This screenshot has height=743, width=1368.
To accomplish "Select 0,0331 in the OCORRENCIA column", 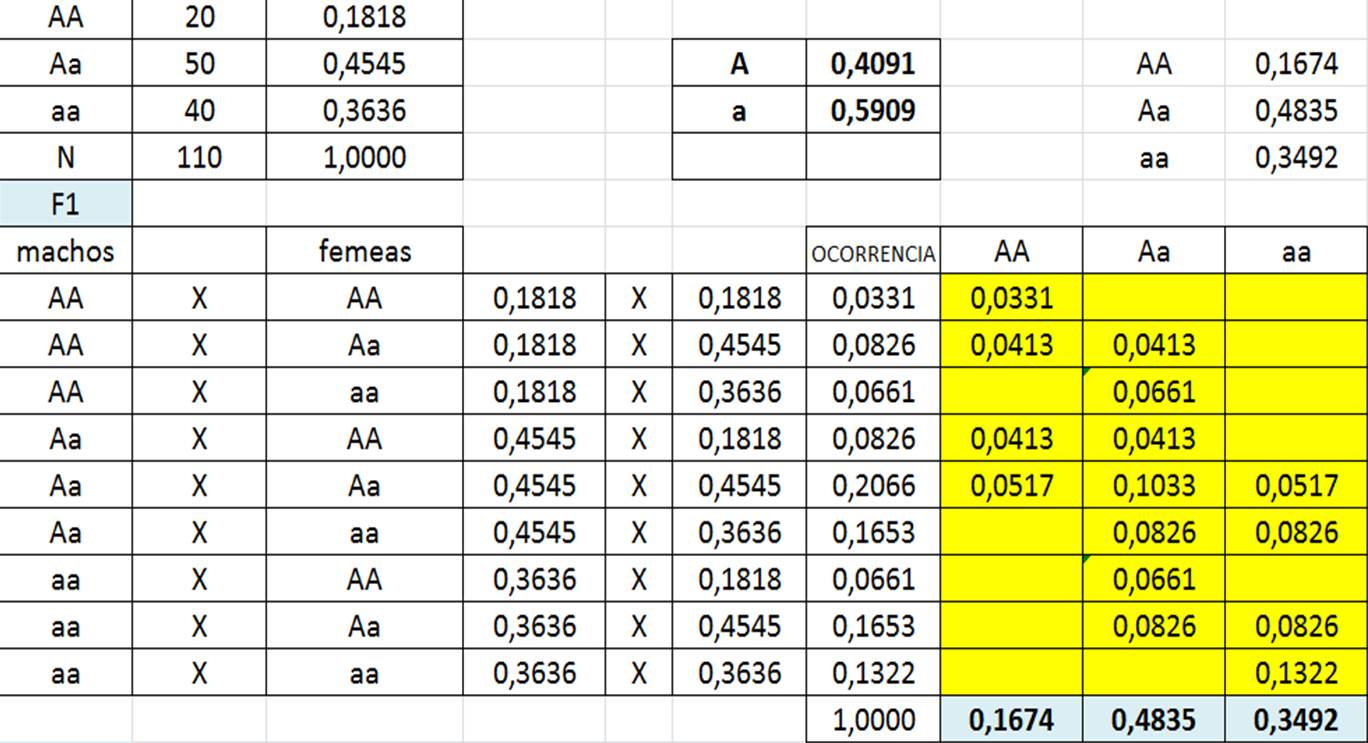I will tap(874, 298).
